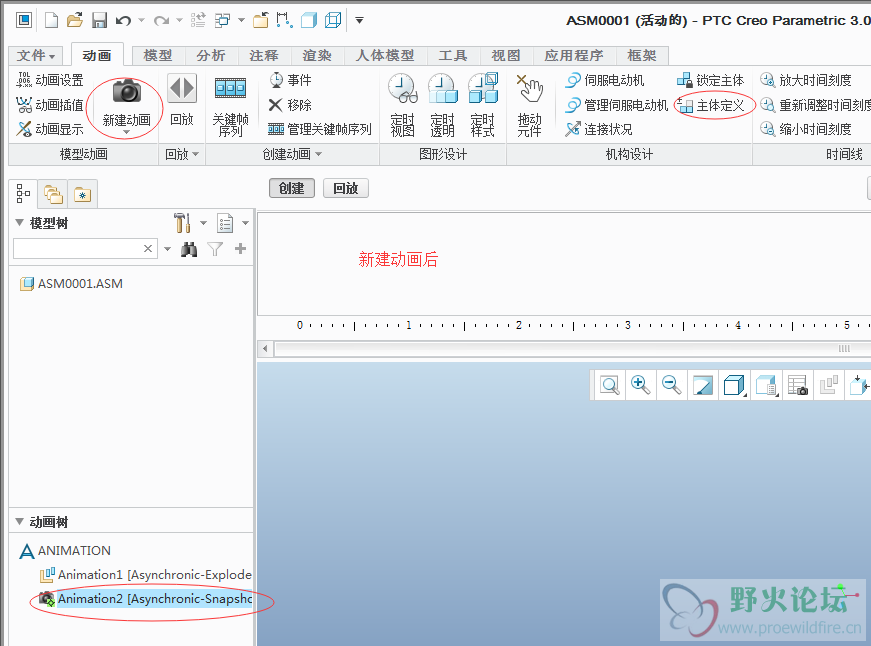Click the New file icon
The image size is (871, 646).
pos(51,21)
